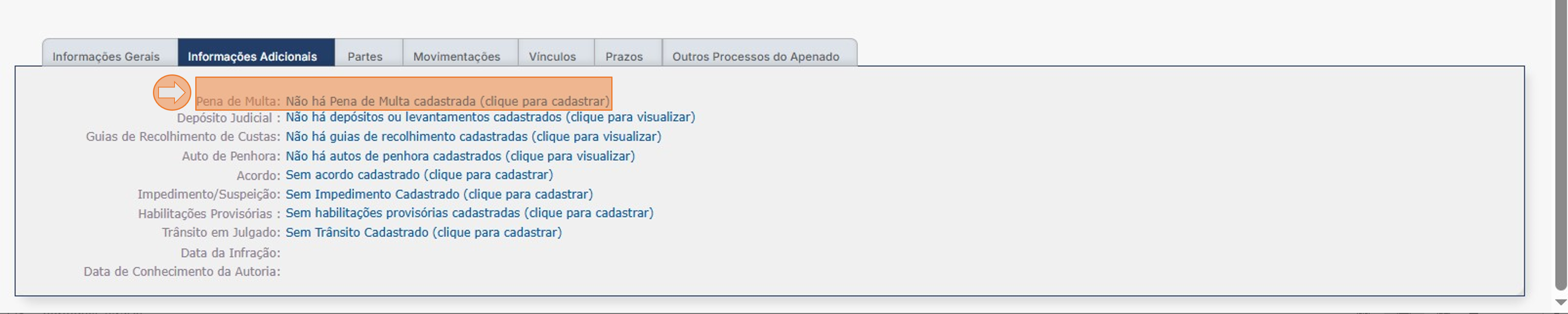Click the 'Data da Infração' field label

(230, 253)
